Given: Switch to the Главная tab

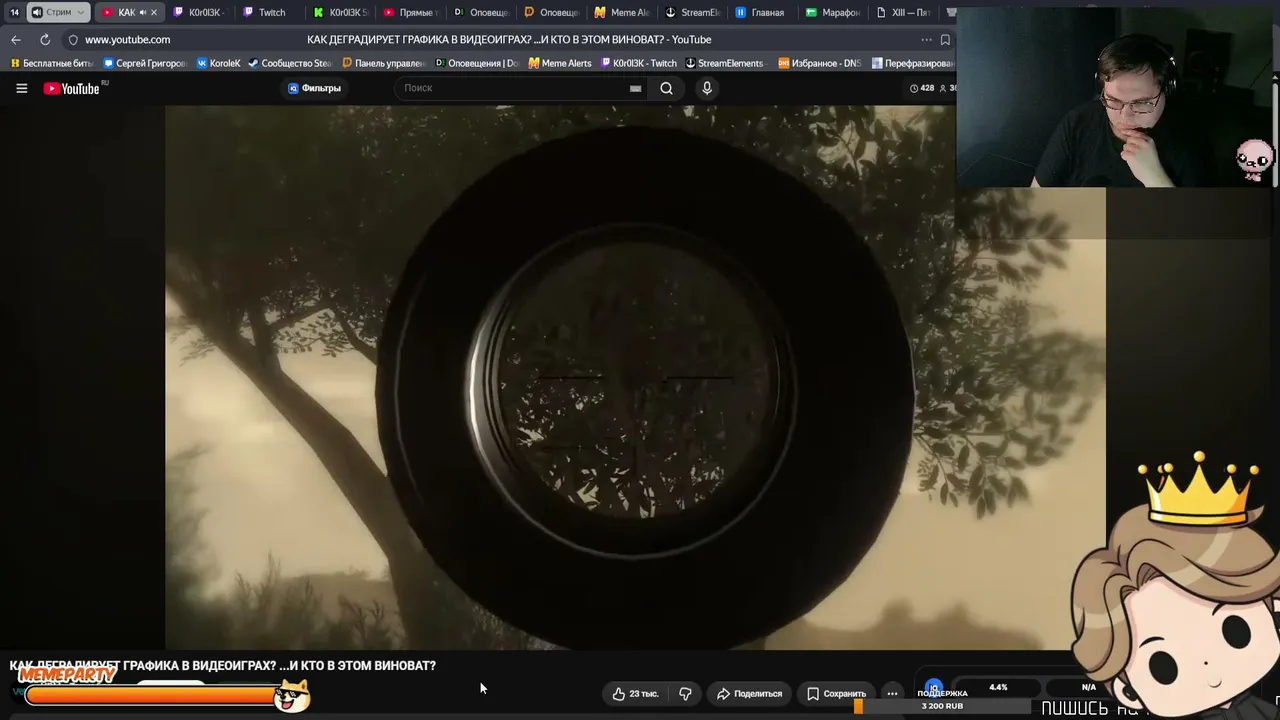Looking at the screenshot, I should click(x=761, y=12).
